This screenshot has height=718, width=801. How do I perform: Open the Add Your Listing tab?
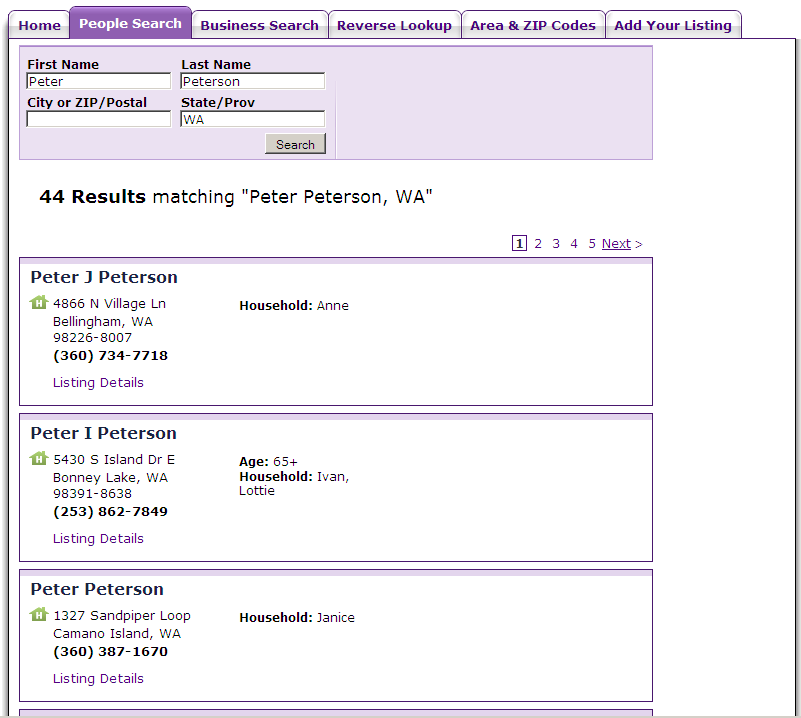[673, 25]
